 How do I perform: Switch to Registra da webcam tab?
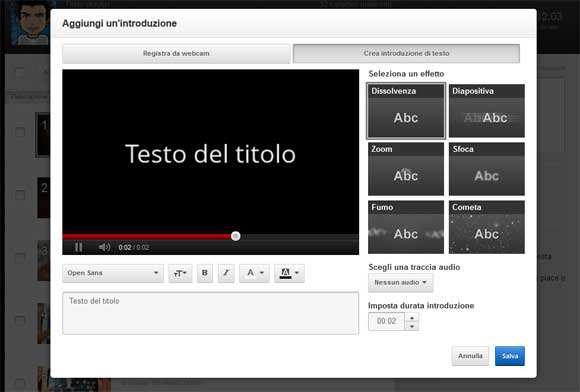(176, 54)
